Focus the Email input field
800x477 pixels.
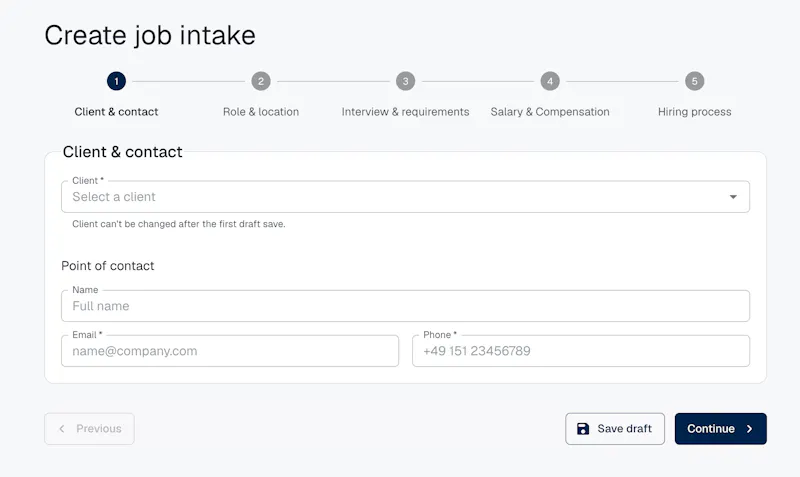pos(230,351)
